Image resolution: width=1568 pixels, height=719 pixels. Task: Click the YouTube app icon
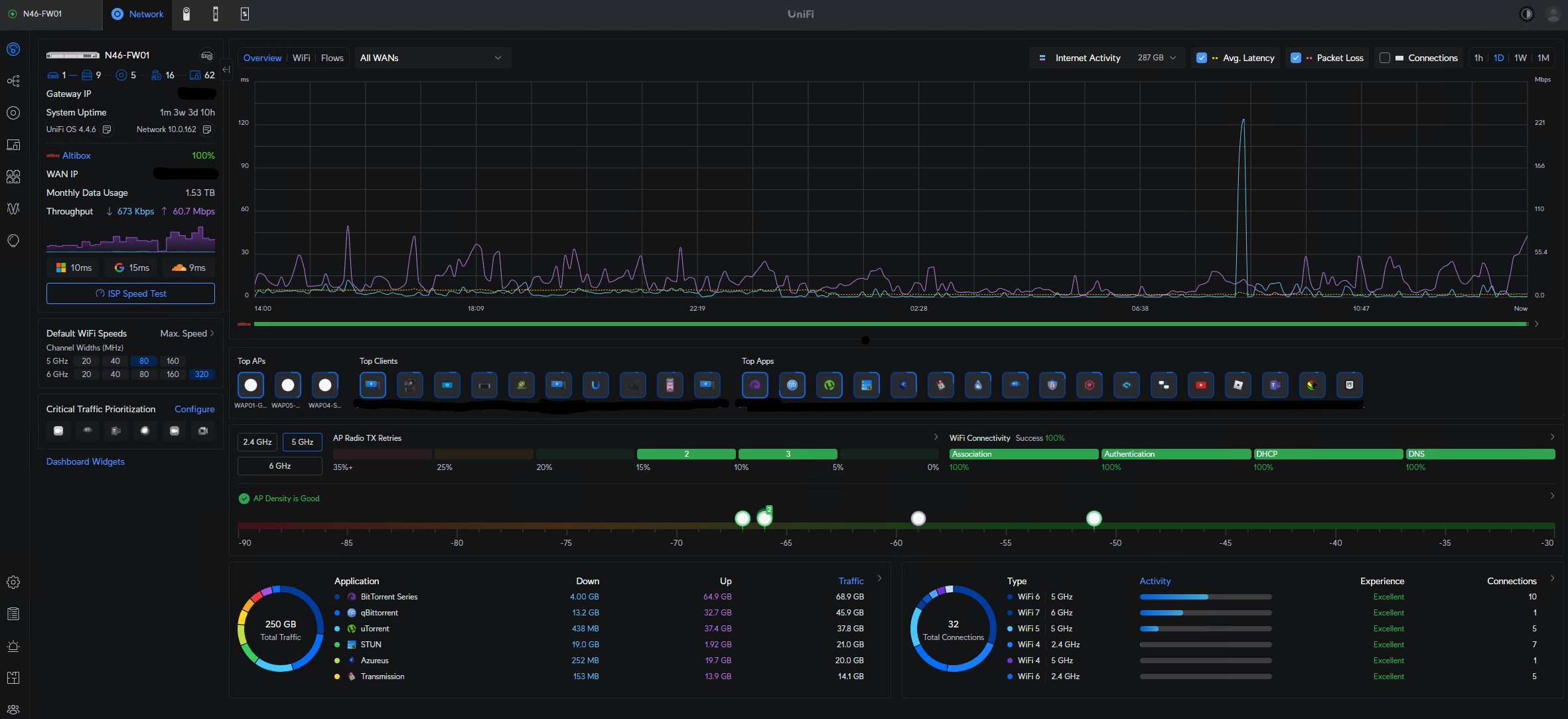[x=1200, y=385]
